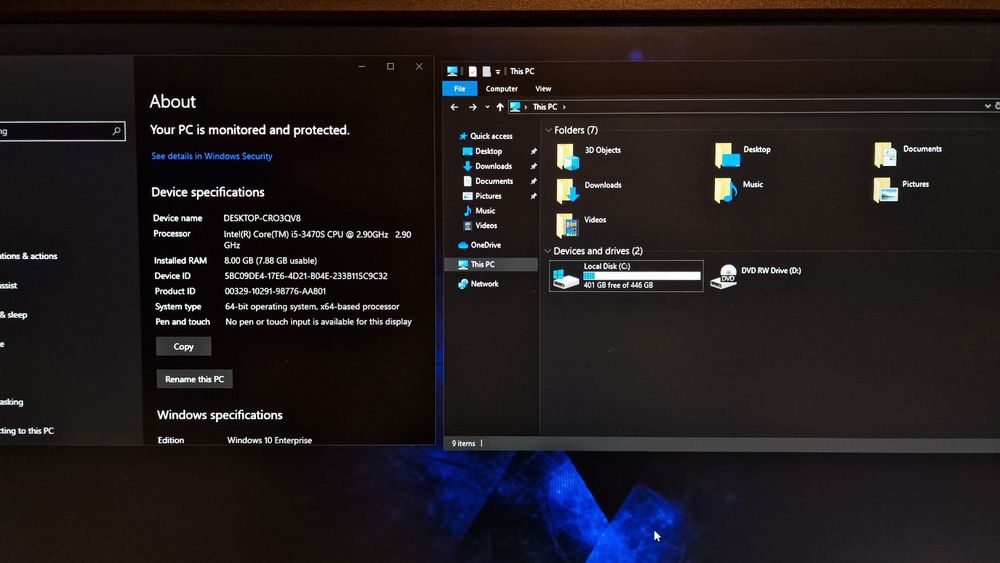Open the Downloads folder in Folders section

click(x=567, y=191)
